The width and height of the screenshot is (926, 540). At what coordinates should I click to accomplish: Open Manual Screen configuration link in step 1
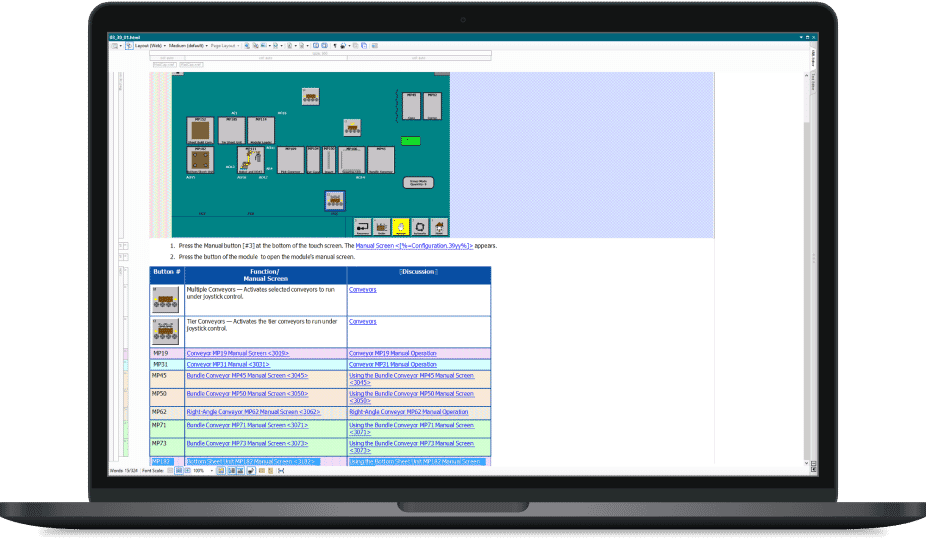click(x=414, y=246)
